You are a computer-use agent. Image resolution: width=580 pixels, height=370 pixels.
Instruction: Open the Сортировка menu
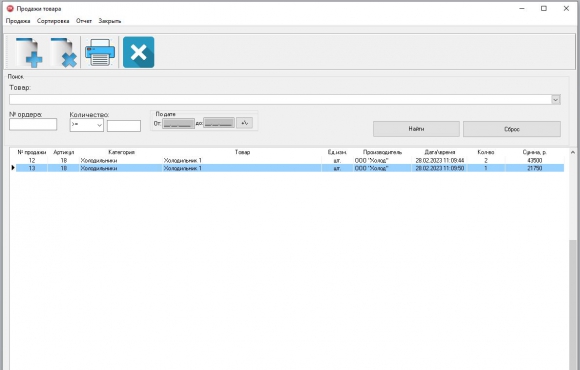(x=53, y=21)
